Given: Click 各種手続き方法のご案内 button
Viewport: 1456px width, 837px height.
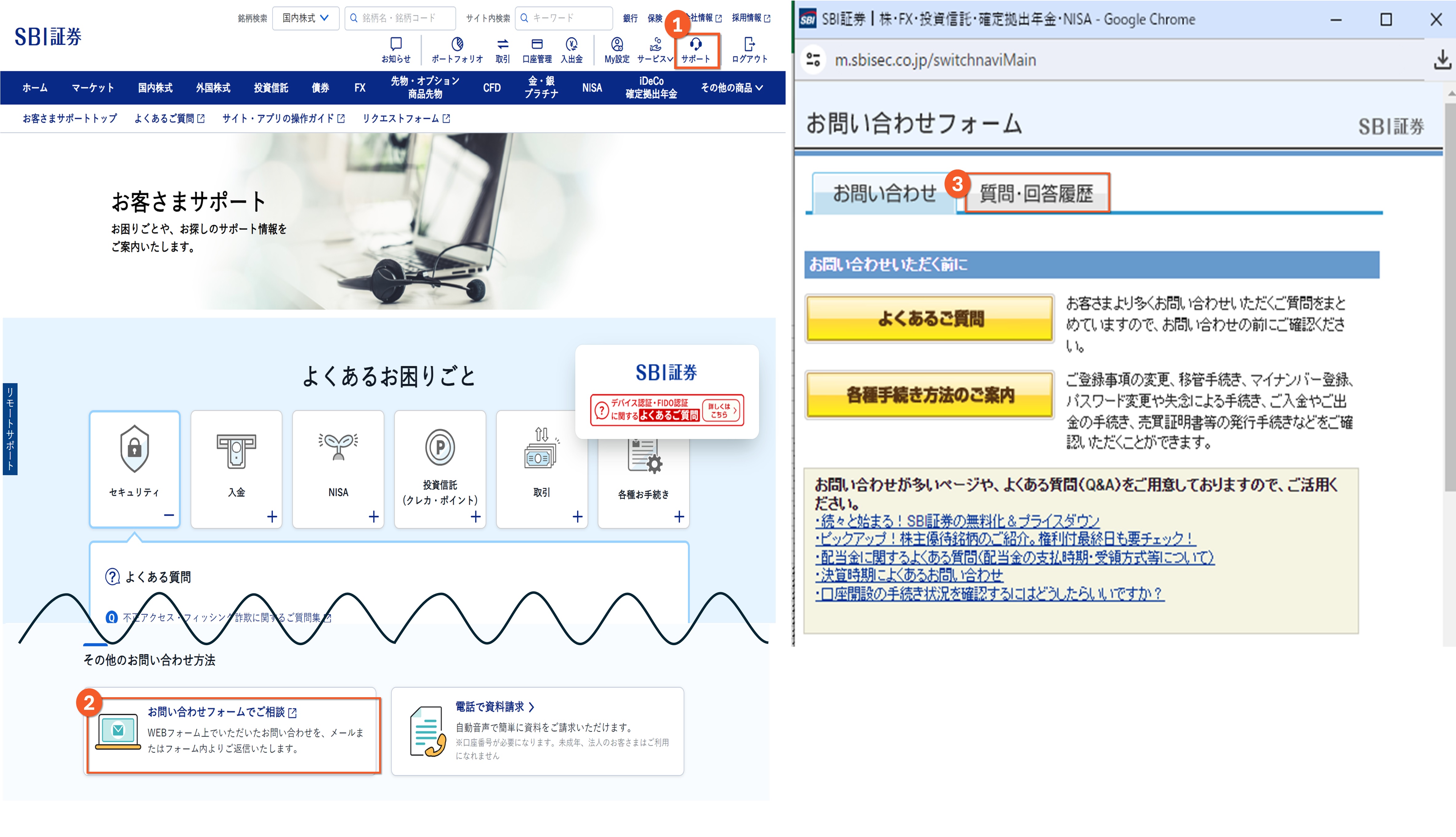Looking at the screenshot, I should 929,395.
